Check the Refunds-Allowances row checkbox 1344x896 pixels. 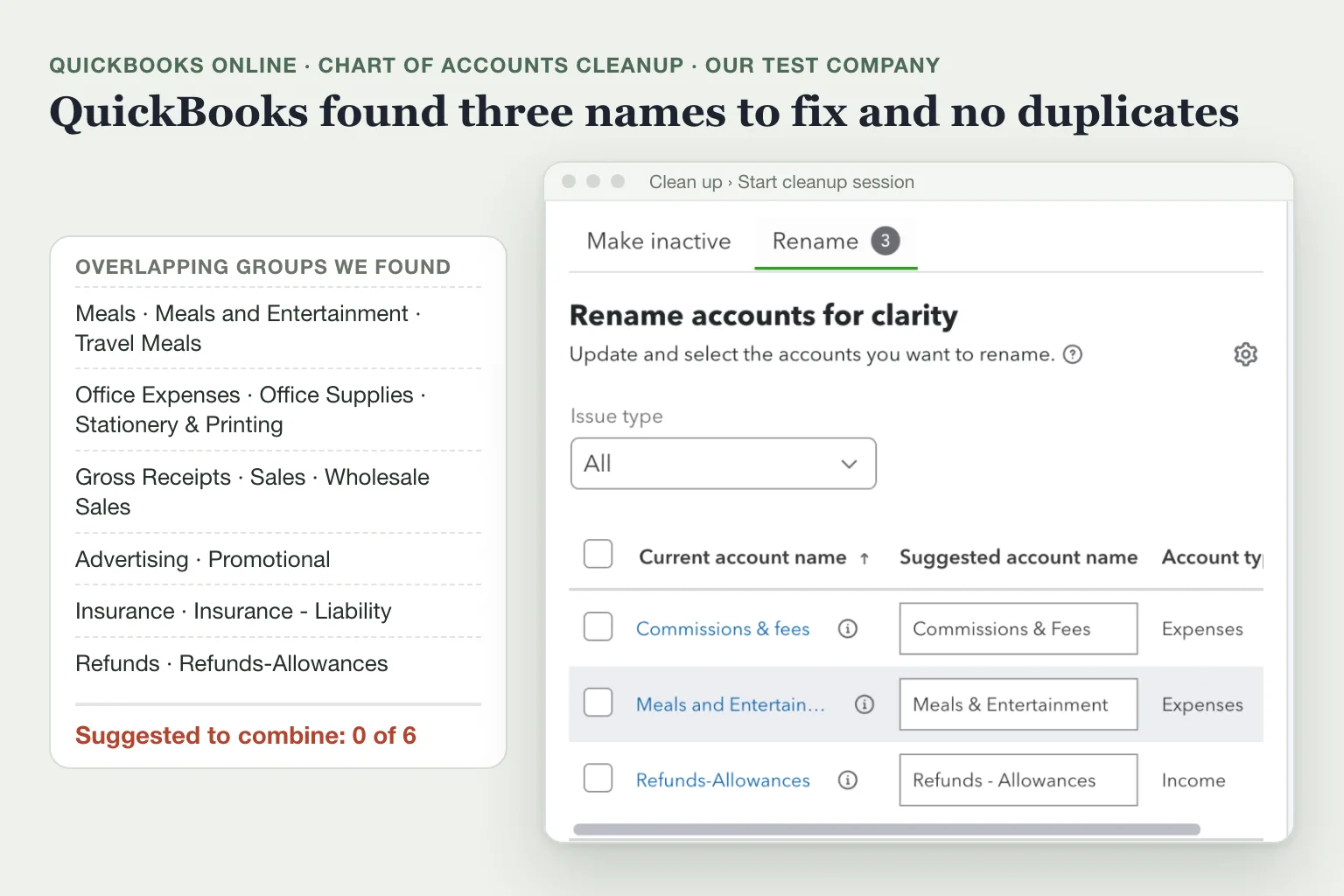coord(598,778)
